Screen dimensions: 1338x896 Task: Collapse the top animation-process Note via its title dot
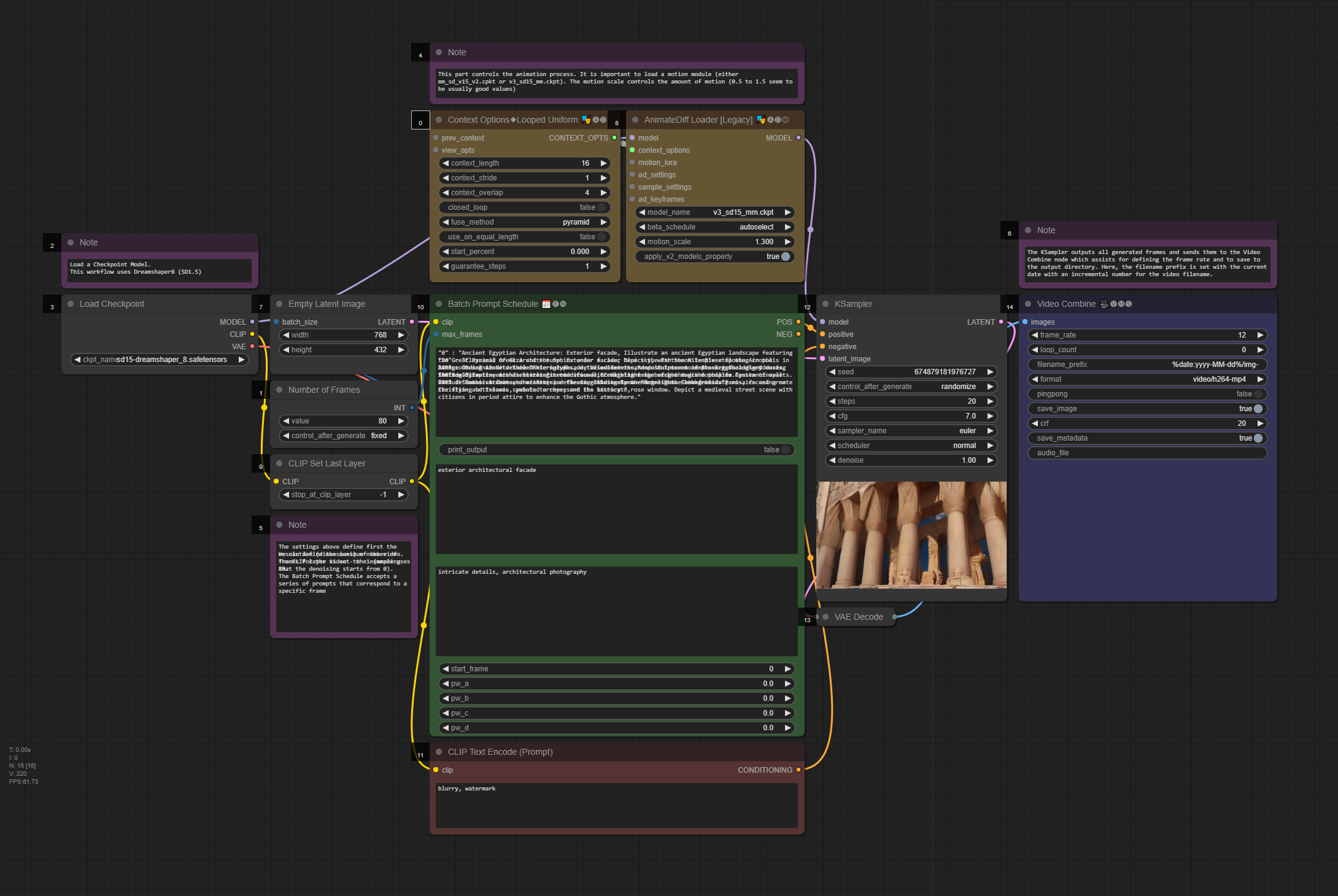coord(439,52)
